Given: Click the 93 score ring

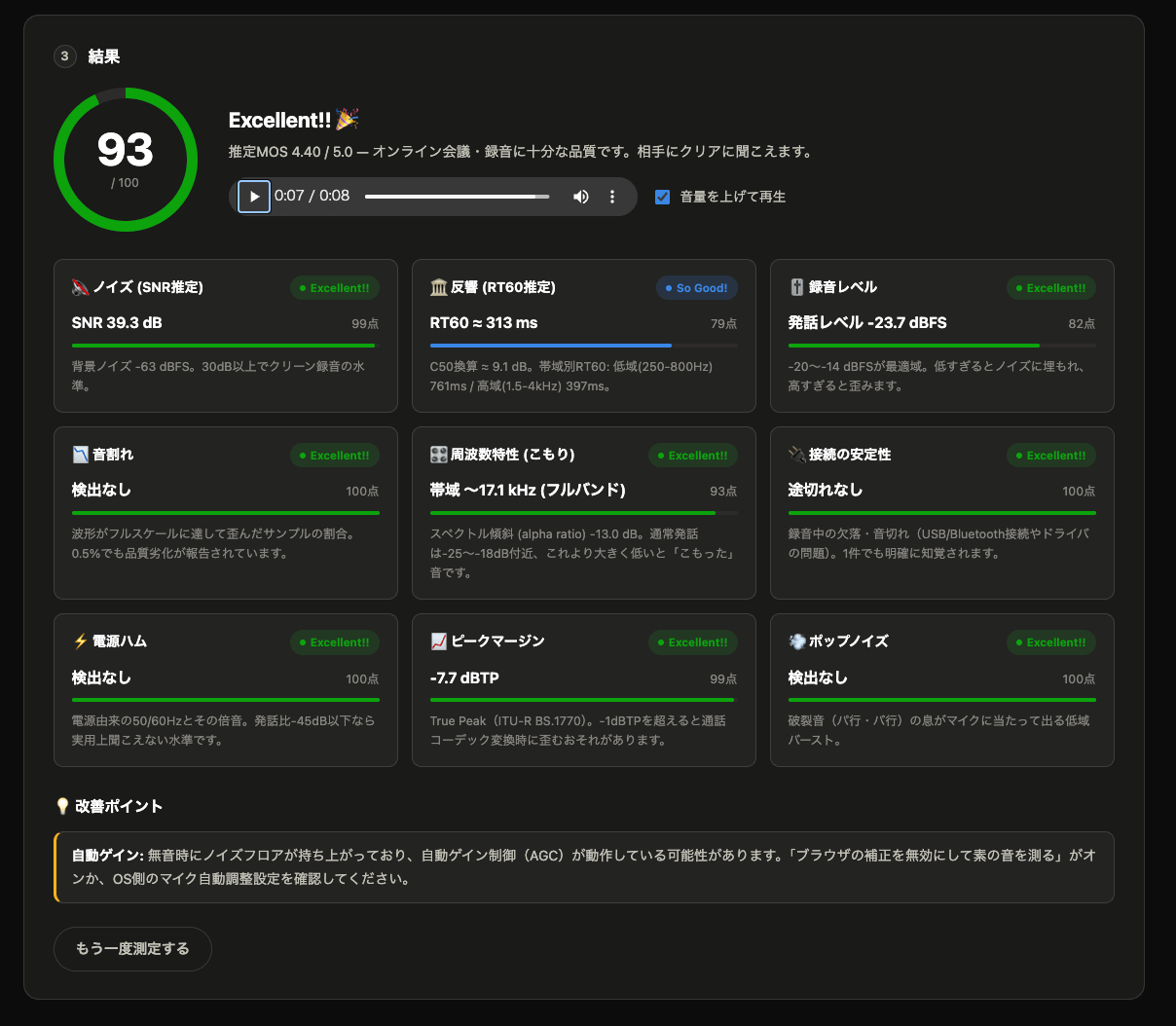Looking at the screenshot, I should point(126,160).
